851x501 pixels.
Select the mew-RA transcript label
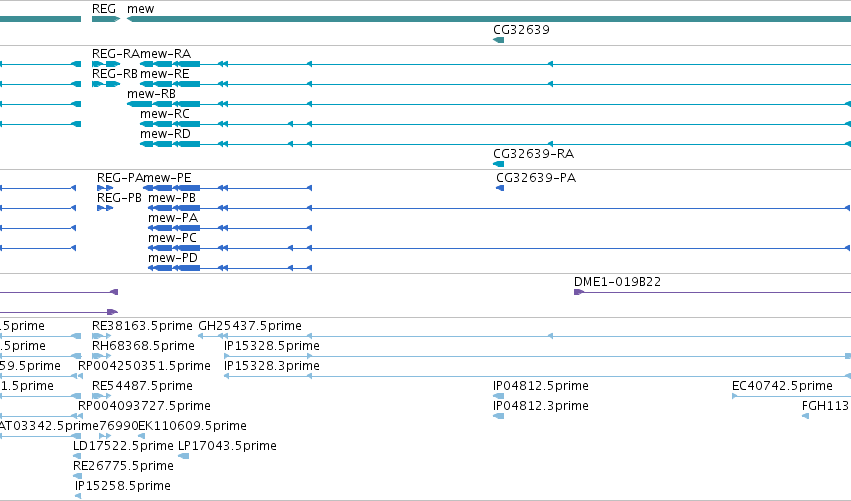(x=166, y=54)
